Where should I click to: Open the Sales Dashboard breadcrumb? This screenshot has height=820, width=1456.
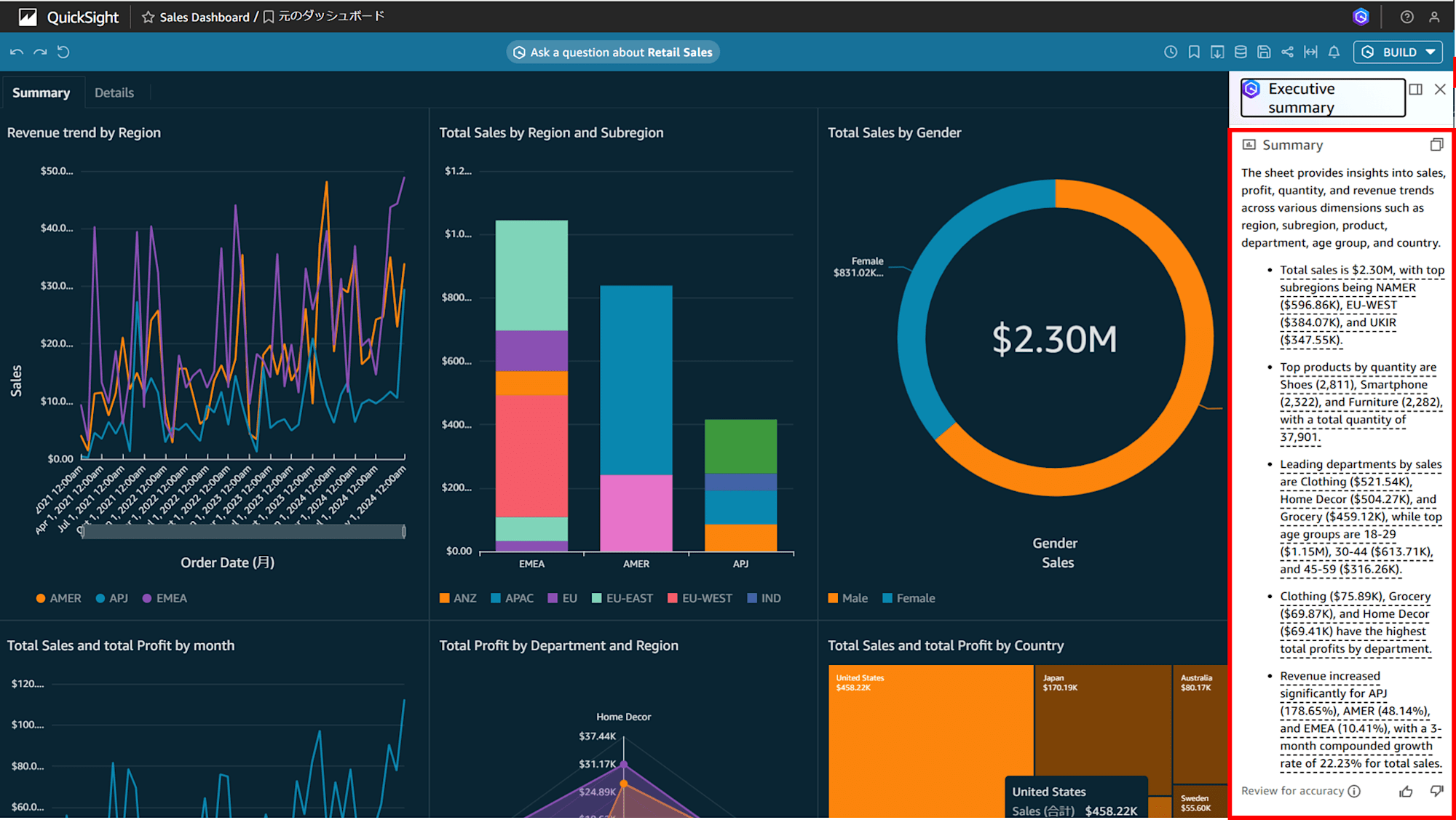pos(205,17)
